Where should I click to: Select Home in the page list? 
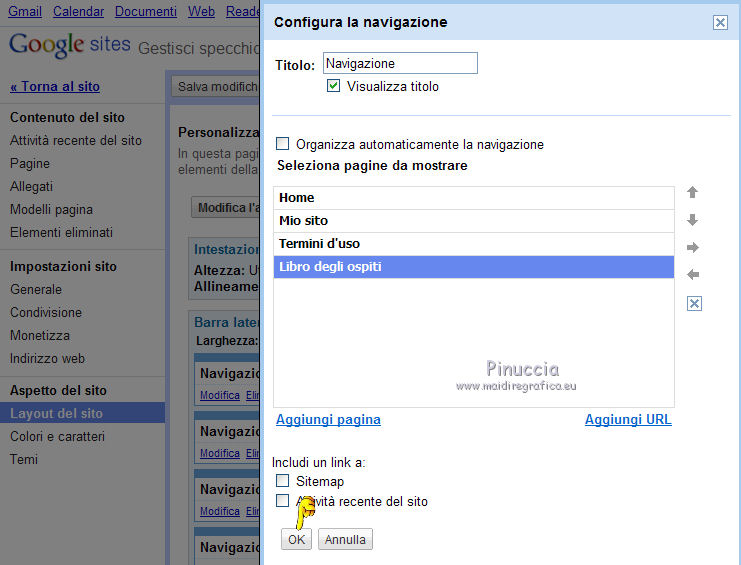click(x=473, y=198)
